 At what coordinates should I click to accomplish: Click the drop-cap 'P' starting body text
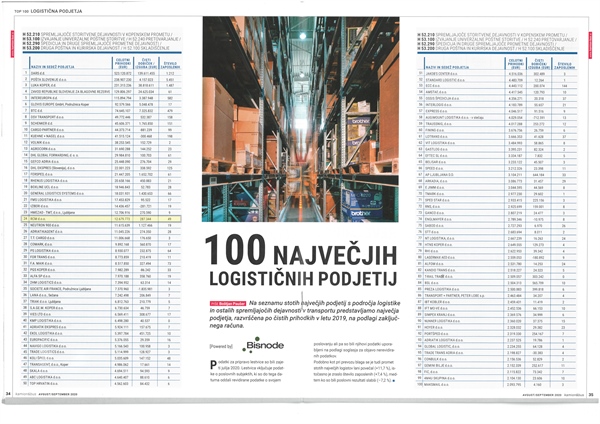click(x=213, y=365)
